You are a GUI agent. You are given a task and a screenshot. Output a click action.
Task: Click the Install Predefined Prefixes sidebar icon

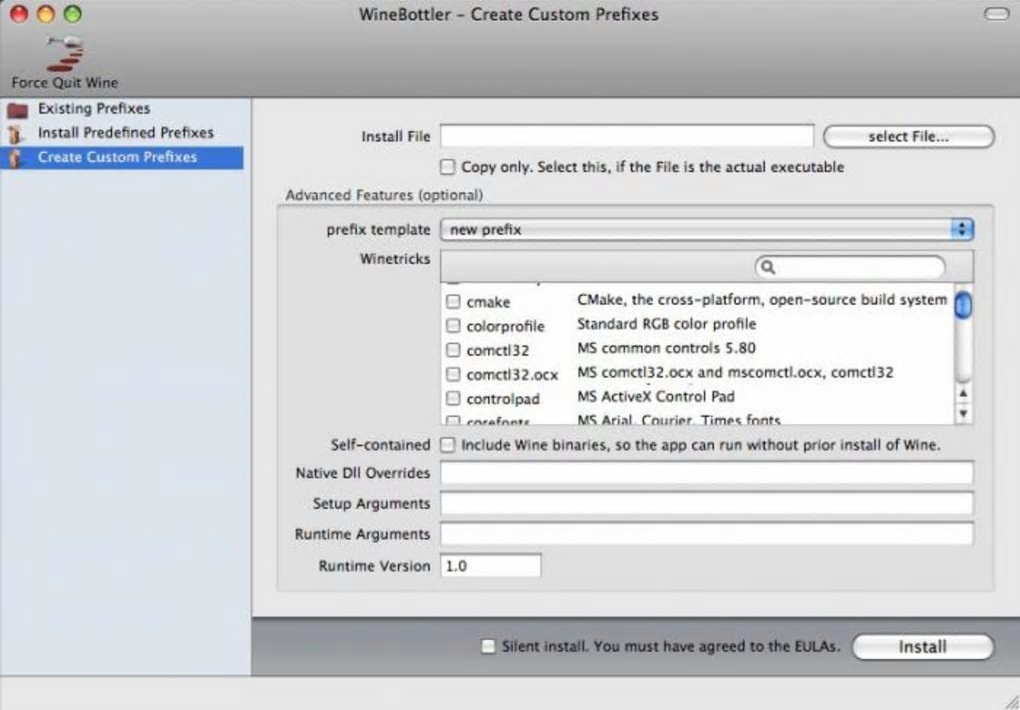16,134
